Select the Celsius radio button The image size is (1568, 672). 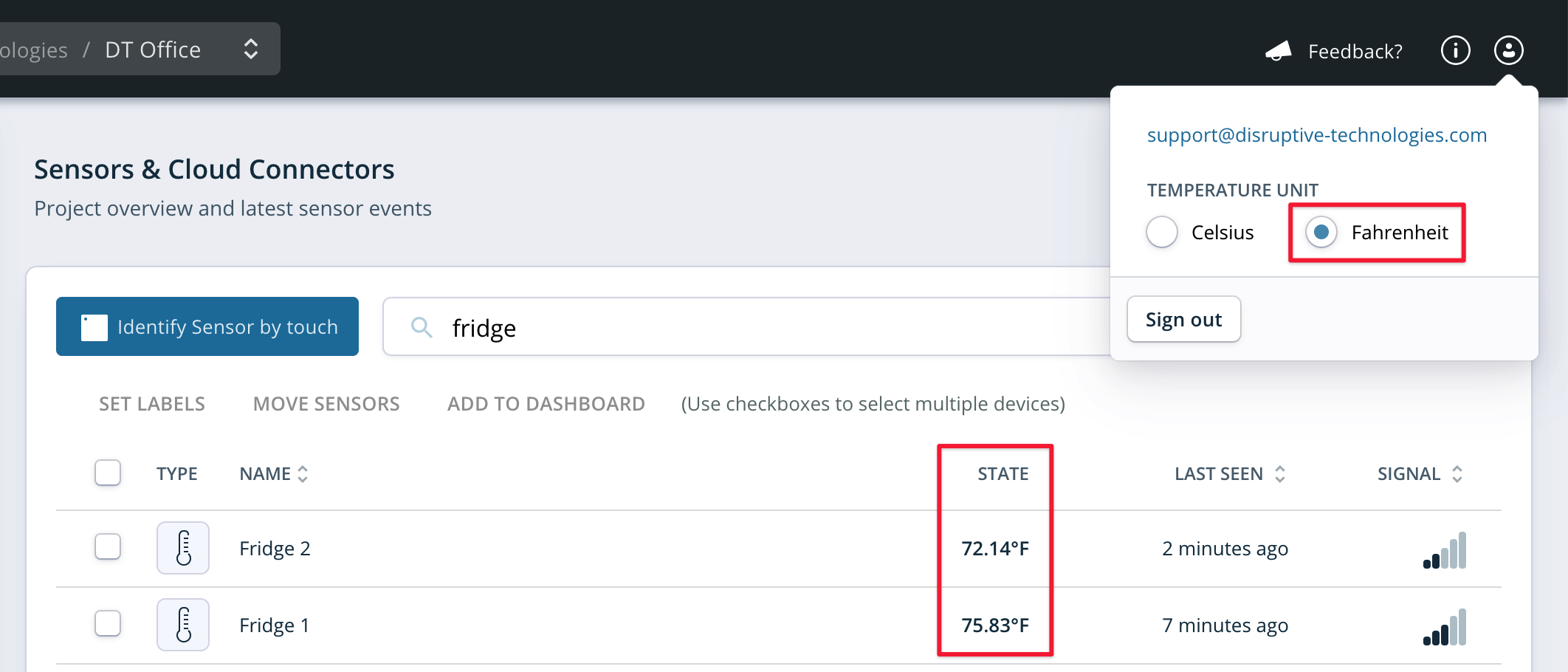tap(1162, 232)
